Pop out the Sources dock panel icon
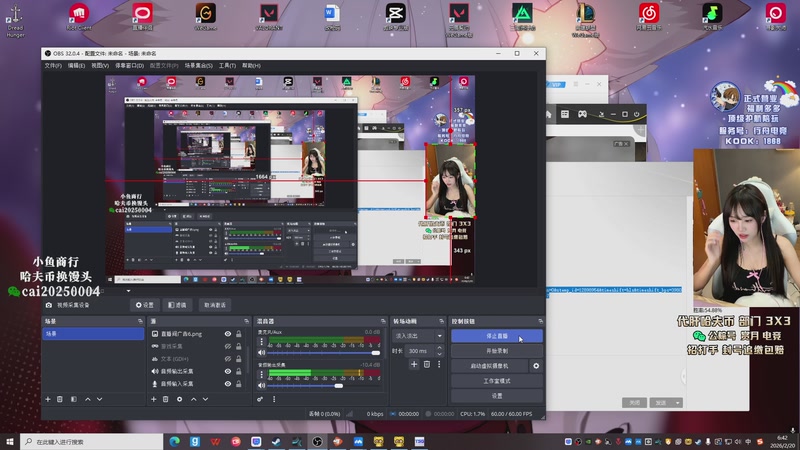800x450 pixels. point(246,321)
